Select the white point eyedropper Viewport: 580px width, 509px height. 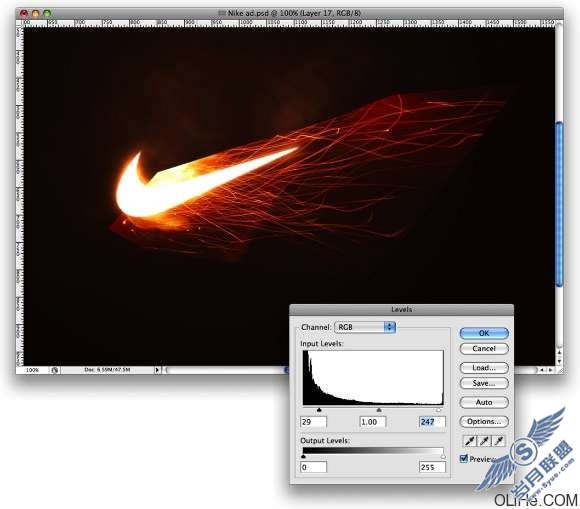click(x=499, y=441)
